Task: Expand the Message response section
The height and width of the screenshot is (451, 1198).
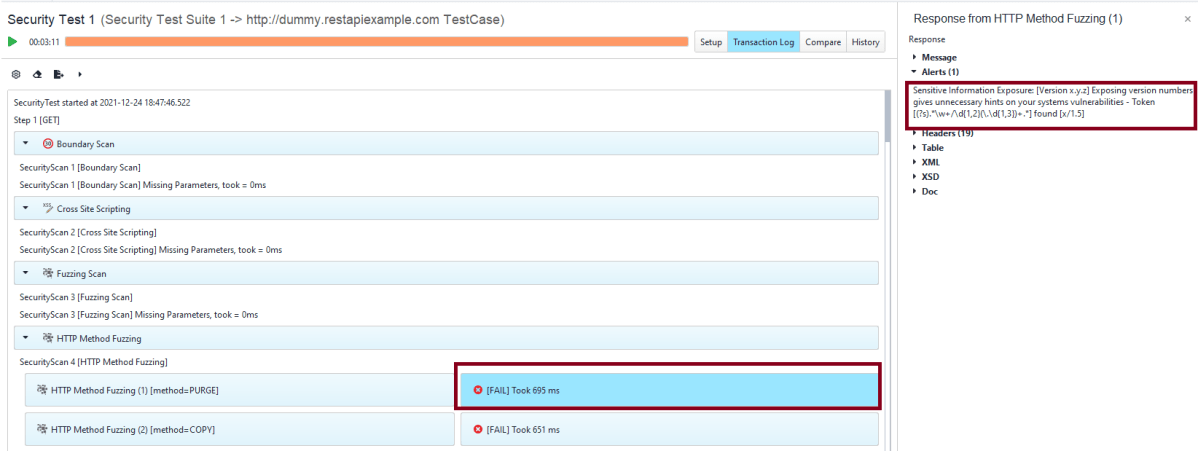Action: point(914,58)
